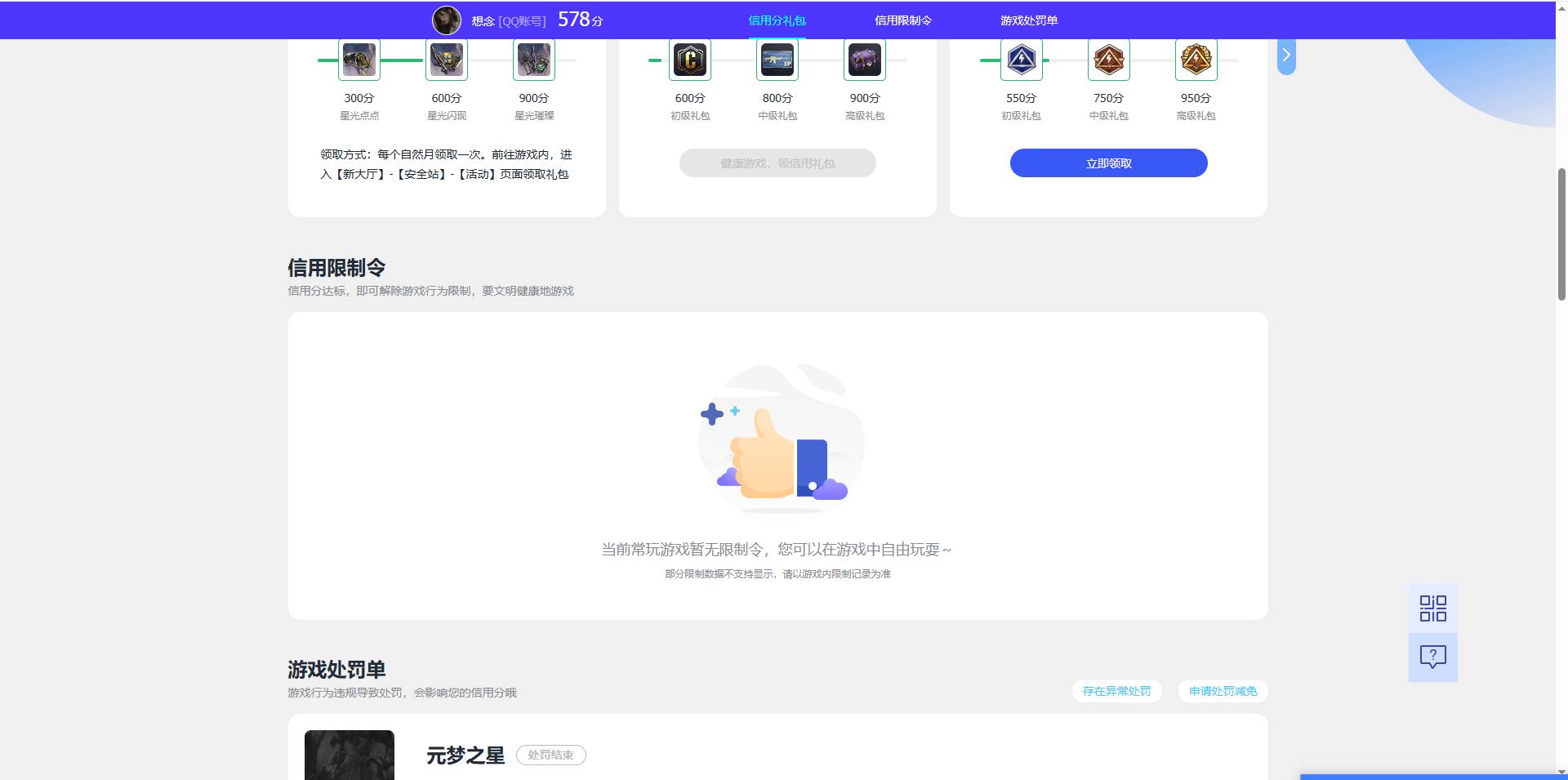Click the 领取方式 instructions text
Image resolution: width=1568 pixels, height=780 pixels.
(x=446, y=164)
